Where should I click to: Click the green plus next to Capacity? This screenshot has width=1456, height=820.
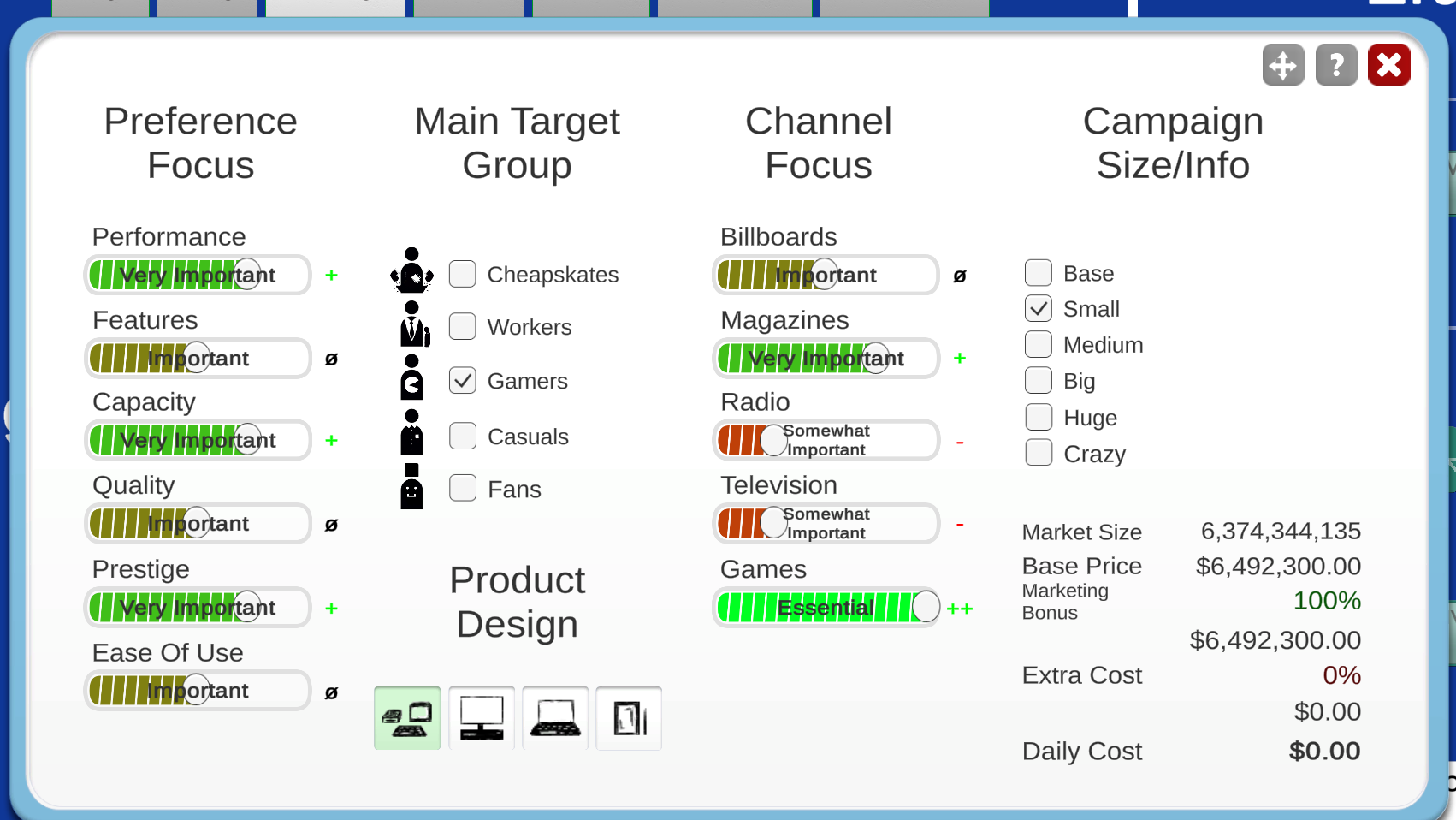(x=332, y=440)
